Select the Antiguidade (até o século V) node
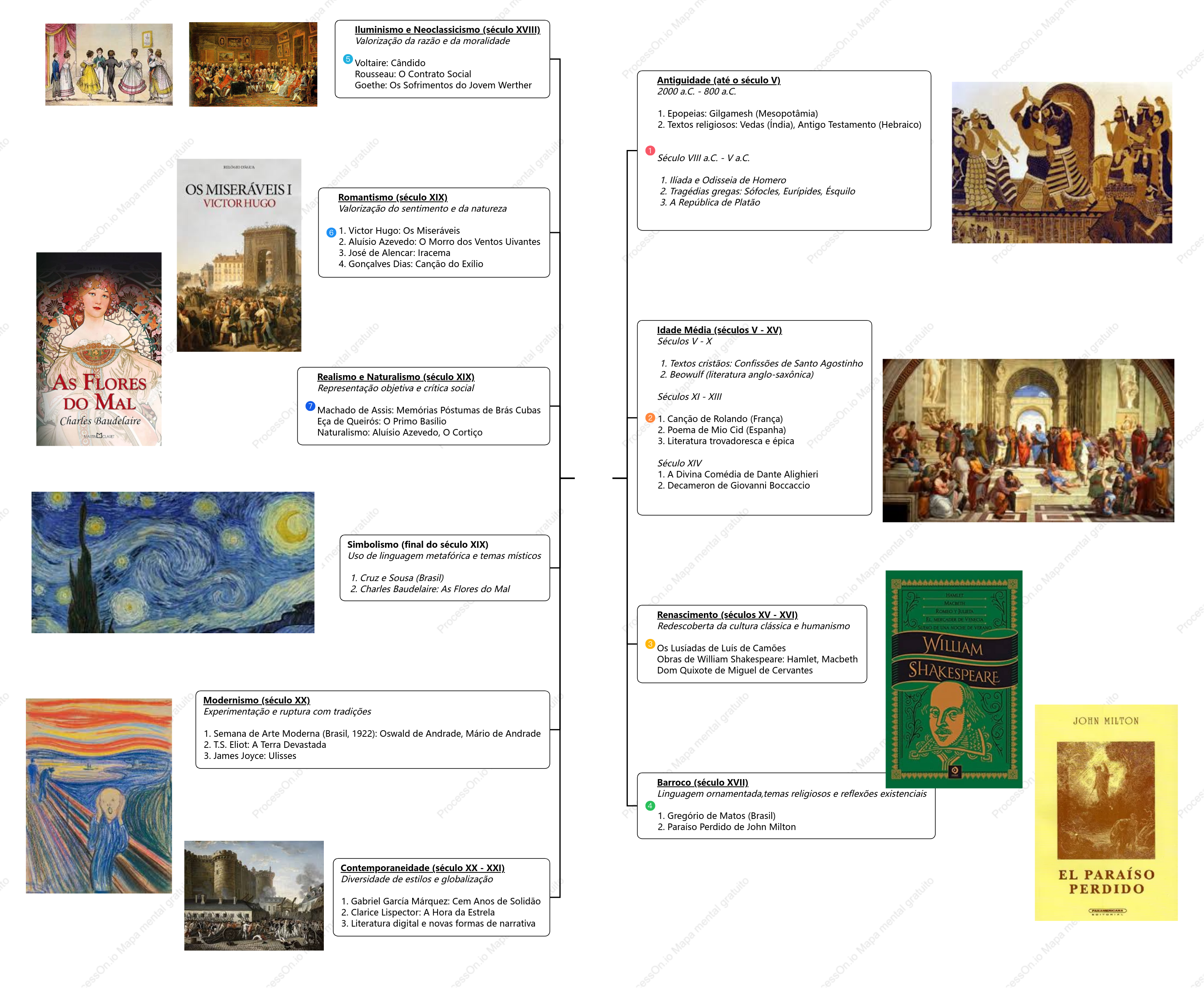The height and width of the screenshot is (994, 1204). click(x=784, y=150)
